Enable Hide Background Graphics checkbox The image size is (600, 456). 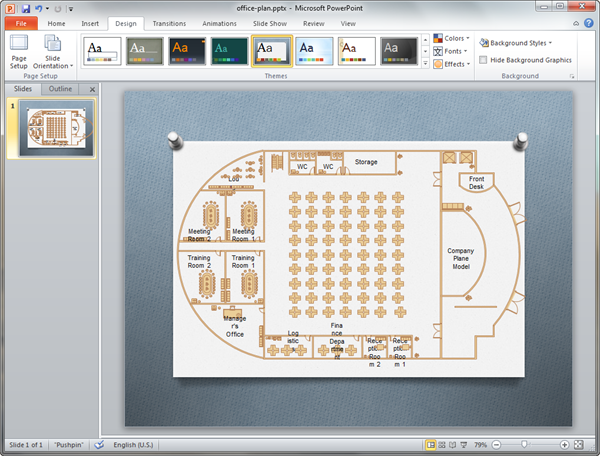[x=484, y=60]
